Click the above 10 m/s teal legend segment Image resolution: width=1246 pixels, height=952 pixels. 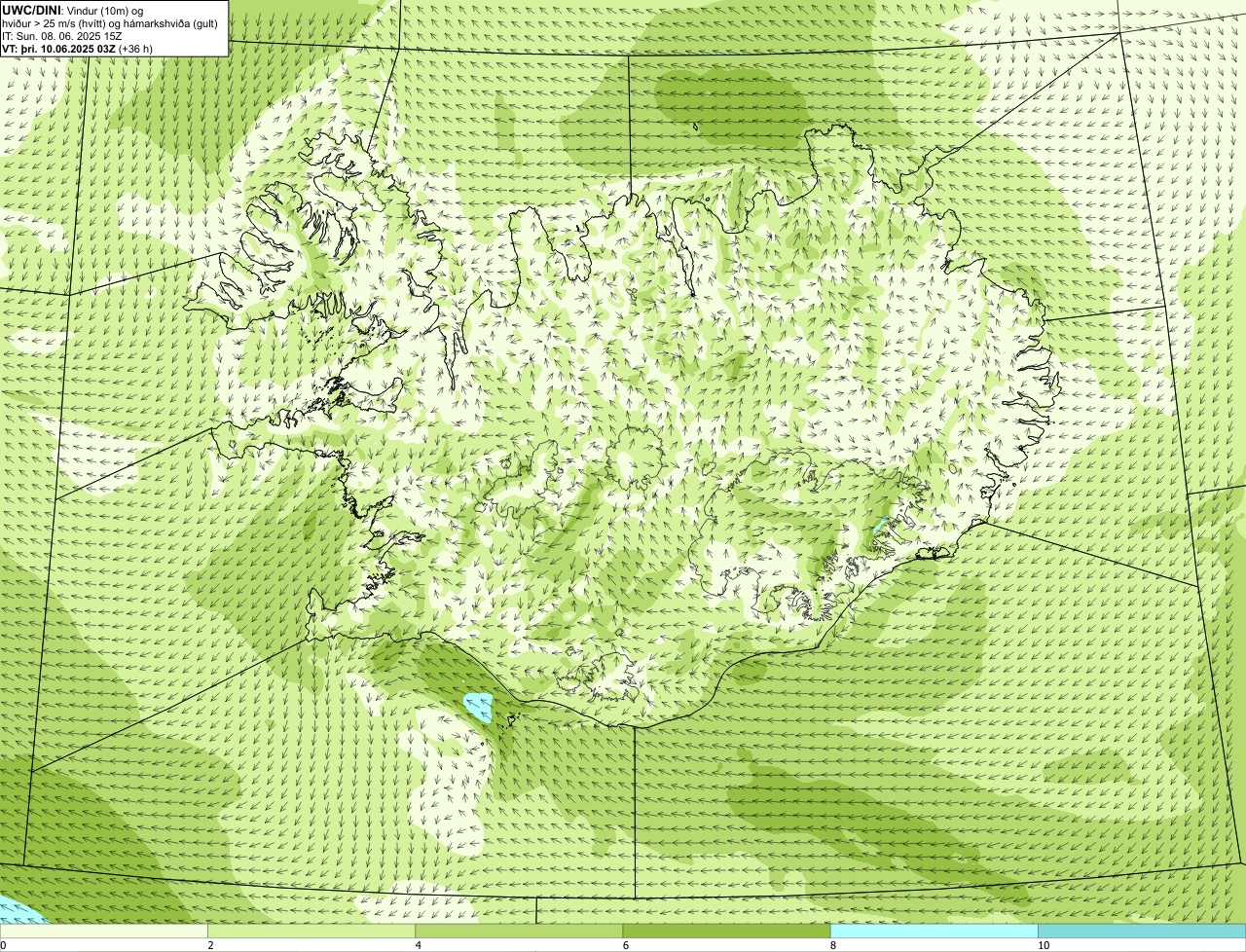(1142, 931)
